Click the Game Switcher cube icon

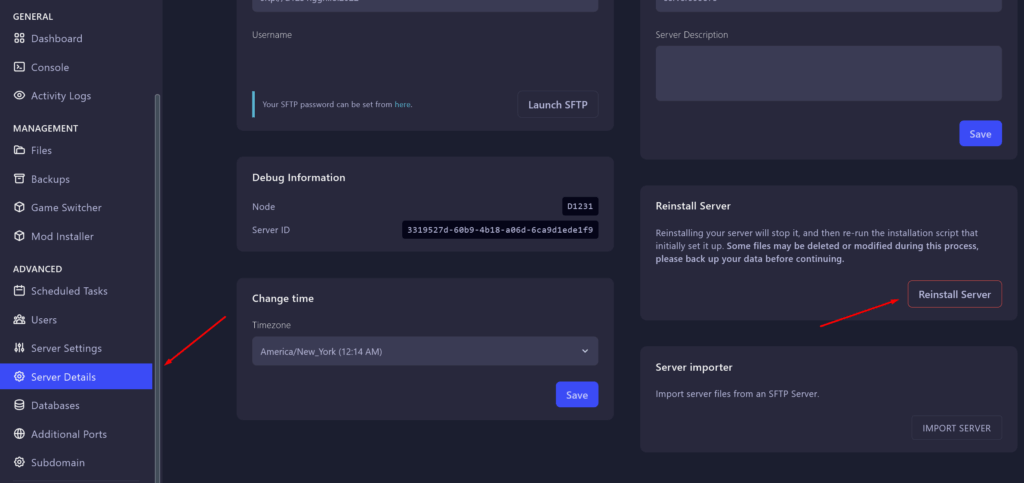(19, 208)
